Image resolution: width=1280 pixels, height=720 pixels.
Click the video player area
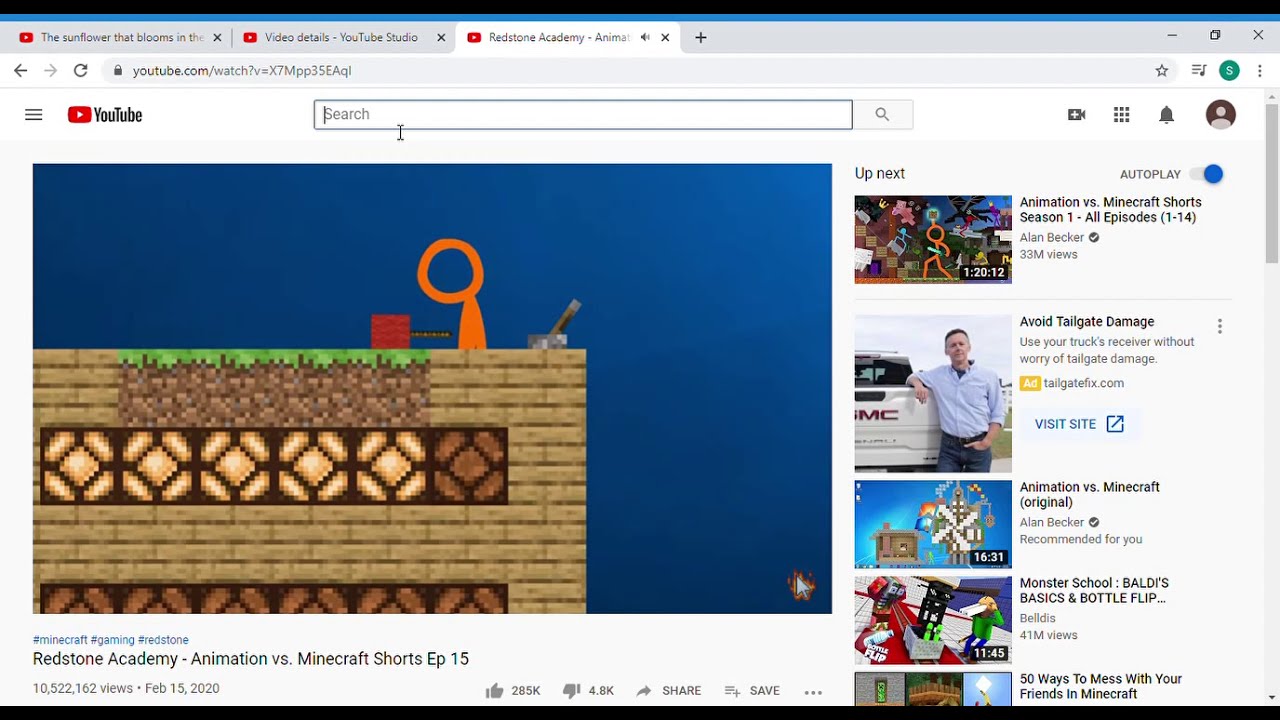432,389
